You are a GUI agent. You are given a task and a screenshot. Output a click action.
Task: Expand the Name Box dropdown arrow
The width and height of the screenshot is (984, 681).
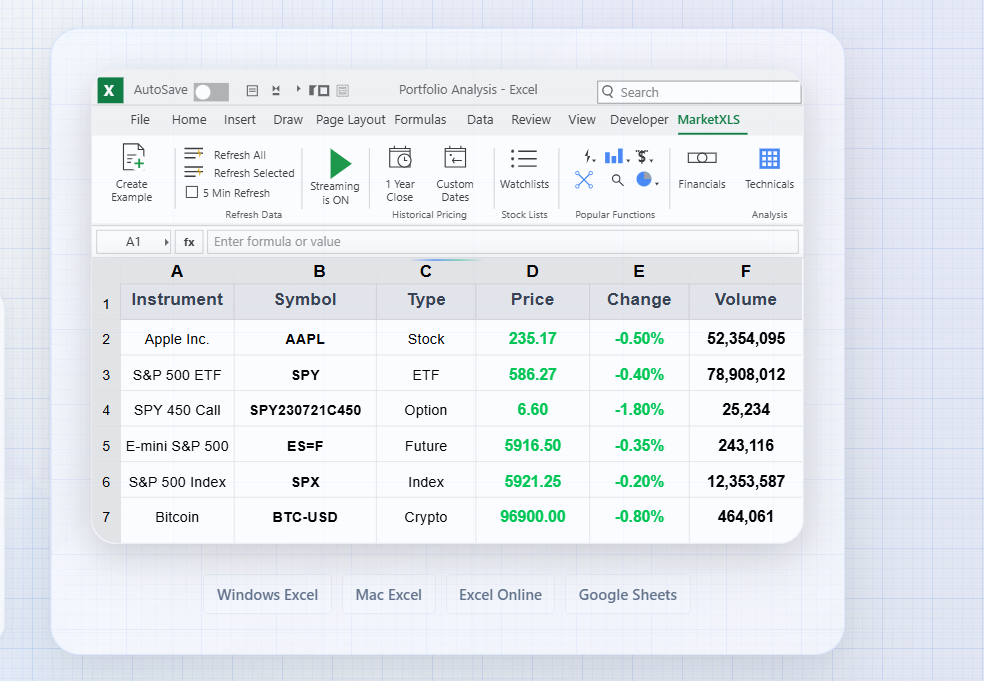166,242
